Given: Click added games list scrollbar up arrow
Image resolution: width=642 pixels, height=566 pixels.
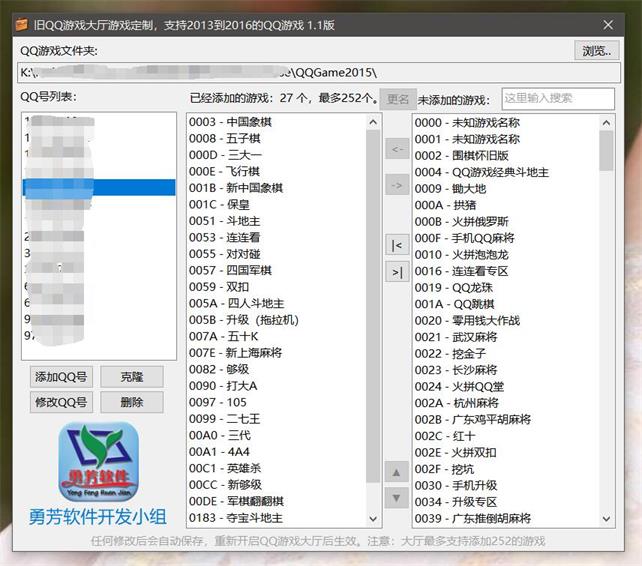Looking at the screenshot, I should [374, 122].
